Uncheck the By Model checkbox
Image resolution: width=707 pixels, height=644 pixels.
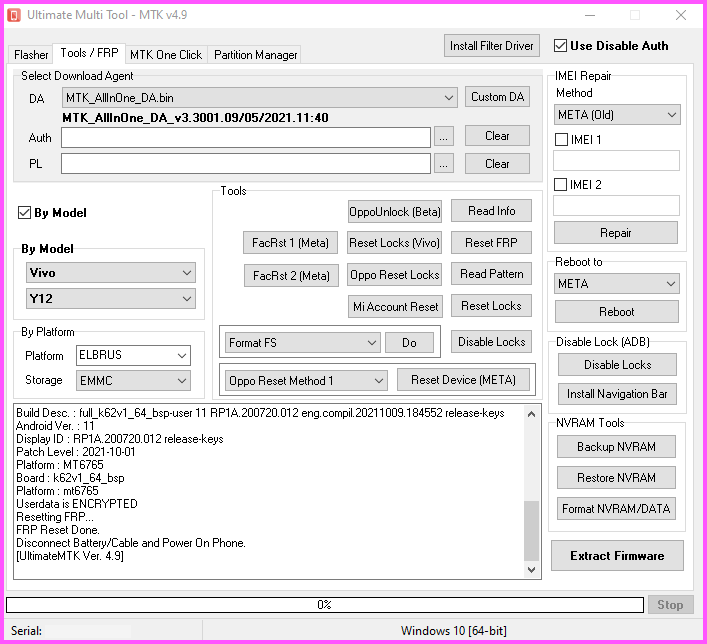24,212
